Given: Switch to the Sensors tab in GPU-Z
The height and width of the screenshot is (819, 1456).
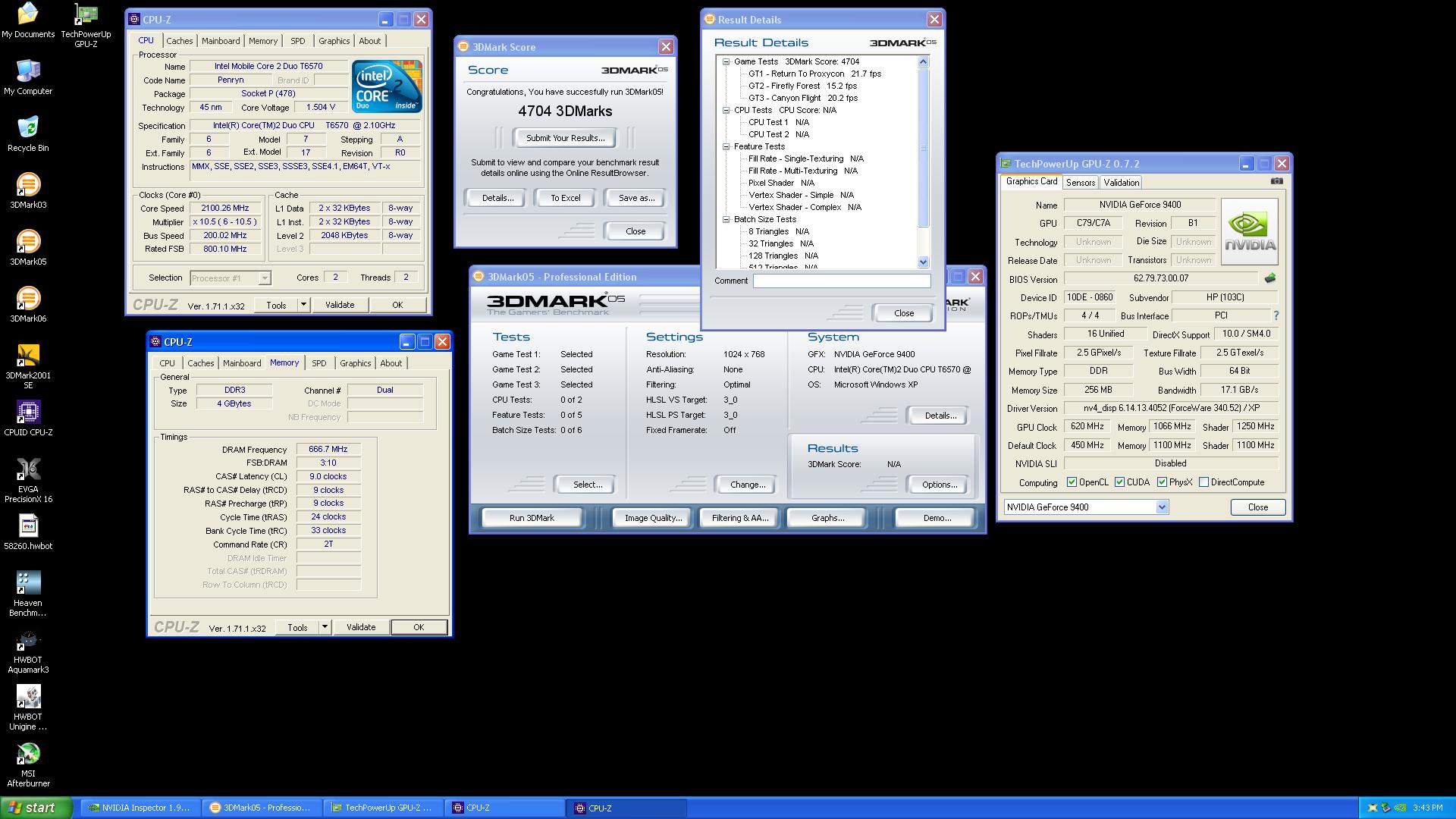Looking at the screenshot, I should pos(1080,183).
